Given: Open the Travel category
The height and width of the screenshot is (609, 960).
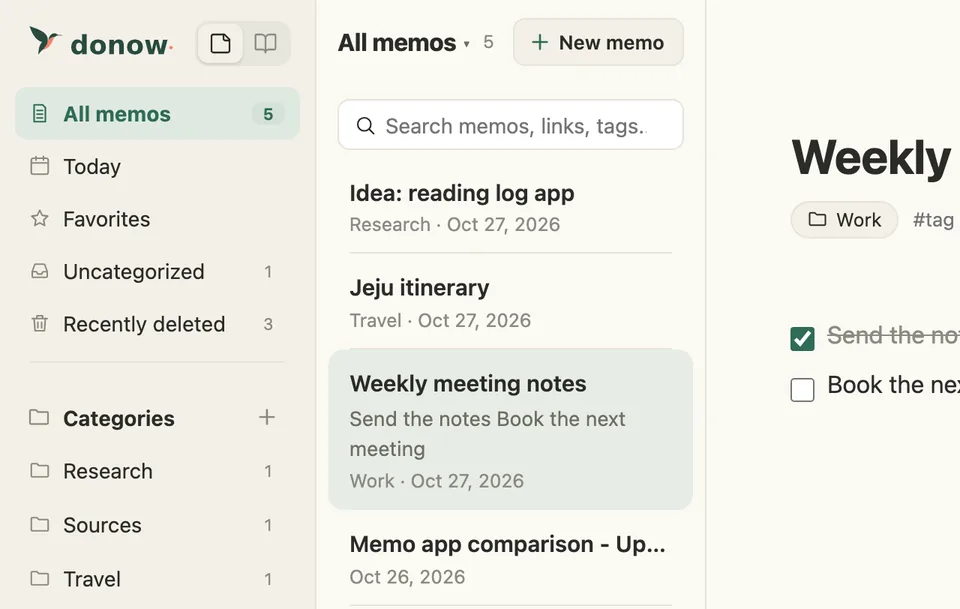Looking at the screenshot, I should point(157,579).
